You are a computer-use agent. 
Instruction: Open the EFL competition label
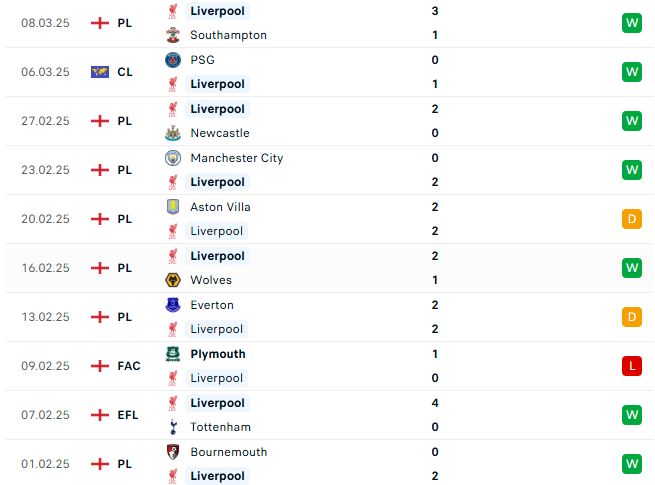pyautogui.click(x=128, y=415)
